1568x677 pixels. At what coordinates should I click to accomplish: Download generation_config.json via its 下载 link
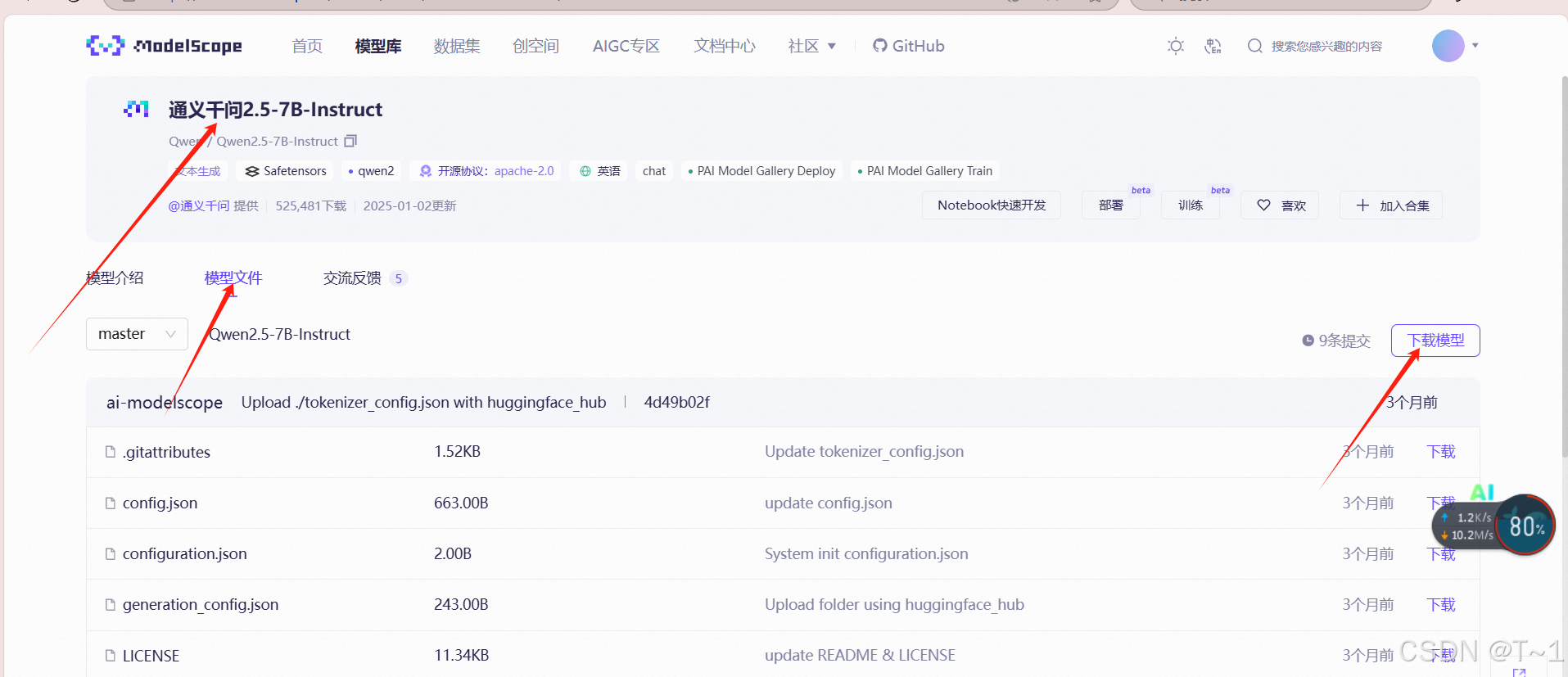(x=1441, y=604)
